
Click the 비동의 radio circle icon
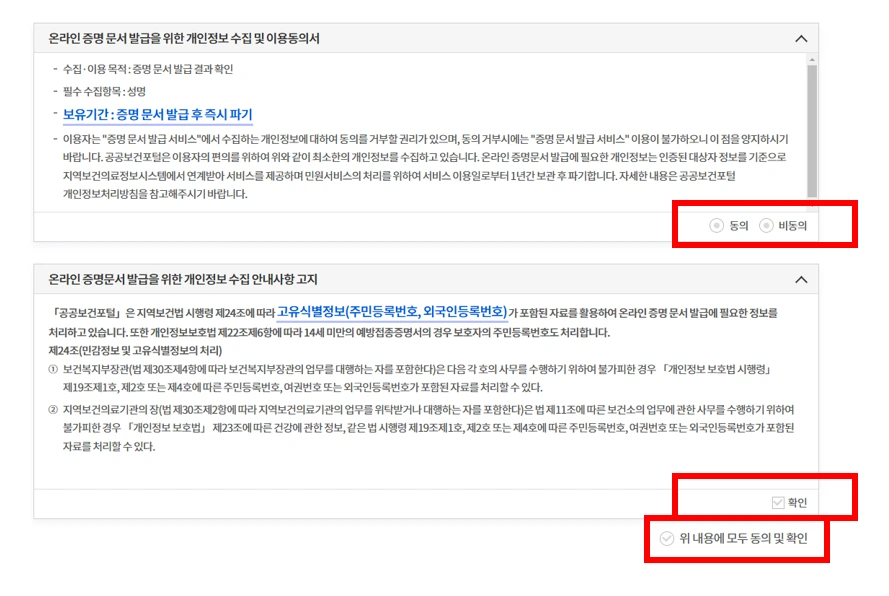click(767, 224)
